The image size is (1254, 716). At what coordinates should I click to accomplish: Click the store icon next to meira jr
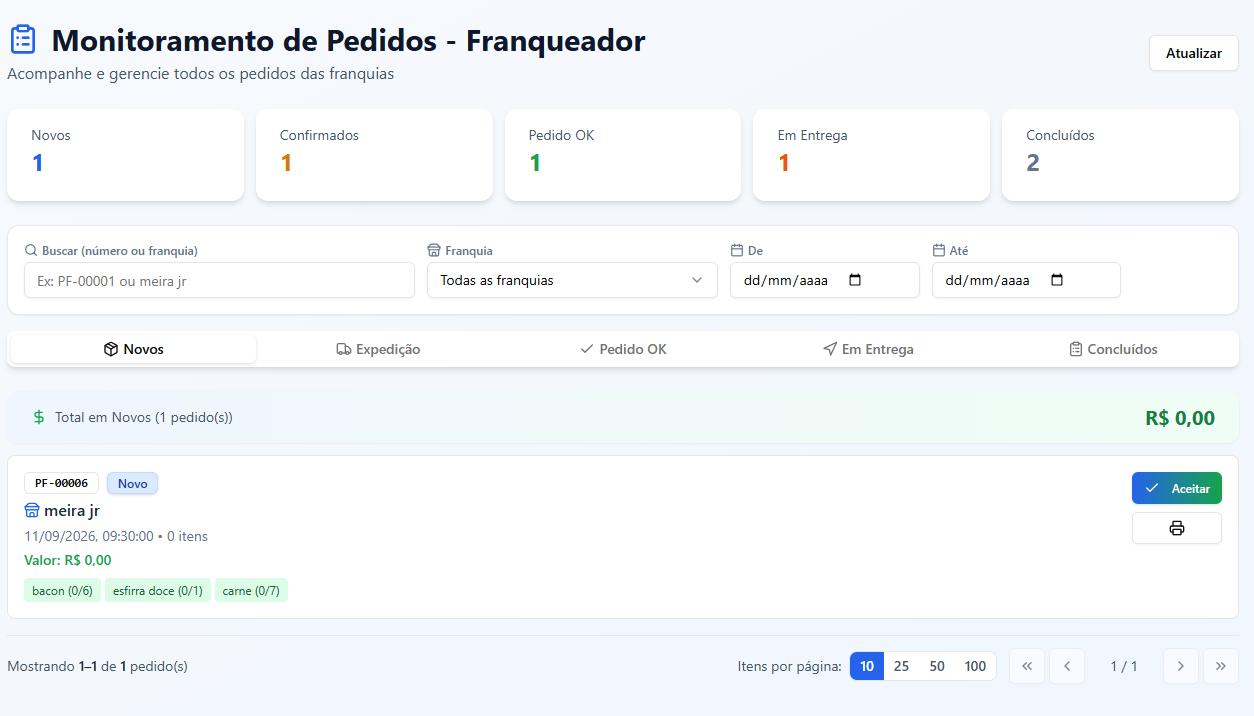click(x=32, y=511)
